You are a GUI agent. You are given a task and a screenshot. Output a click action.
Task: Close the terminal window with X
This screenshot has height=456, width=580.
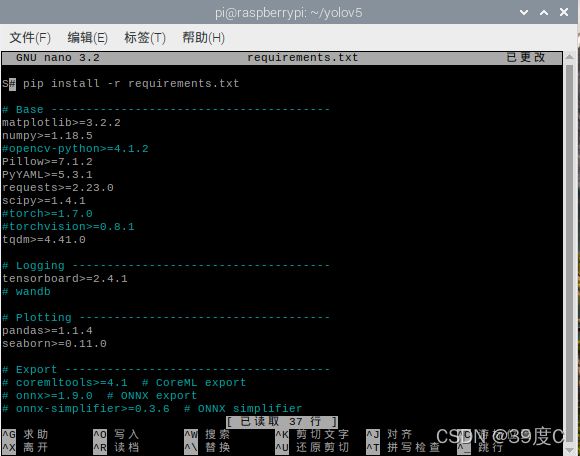[x=564, y=12]
